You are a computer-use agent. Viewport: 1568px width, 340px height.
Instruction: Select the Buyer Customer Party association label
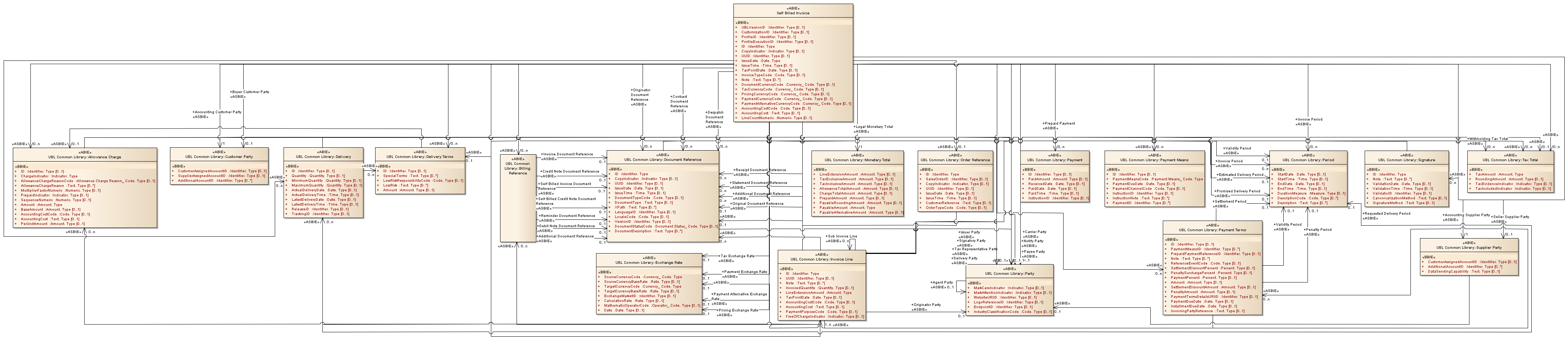pyautogui.click(x=250, y=92)
